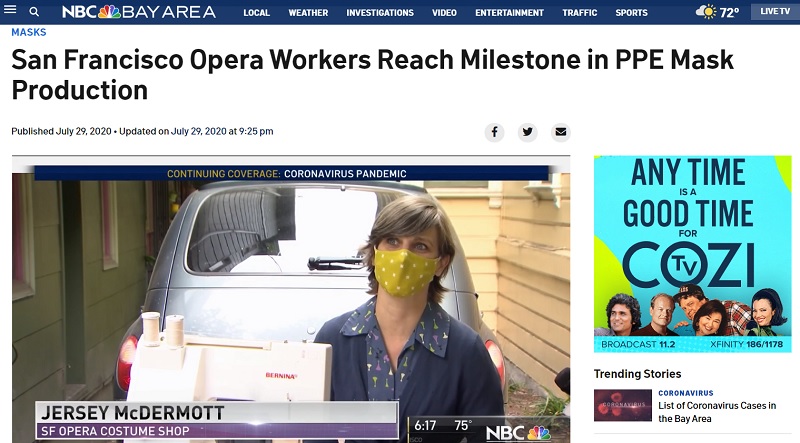Open the SPORTS nav menu
800x443 pixels.
[x=631, y=13]
